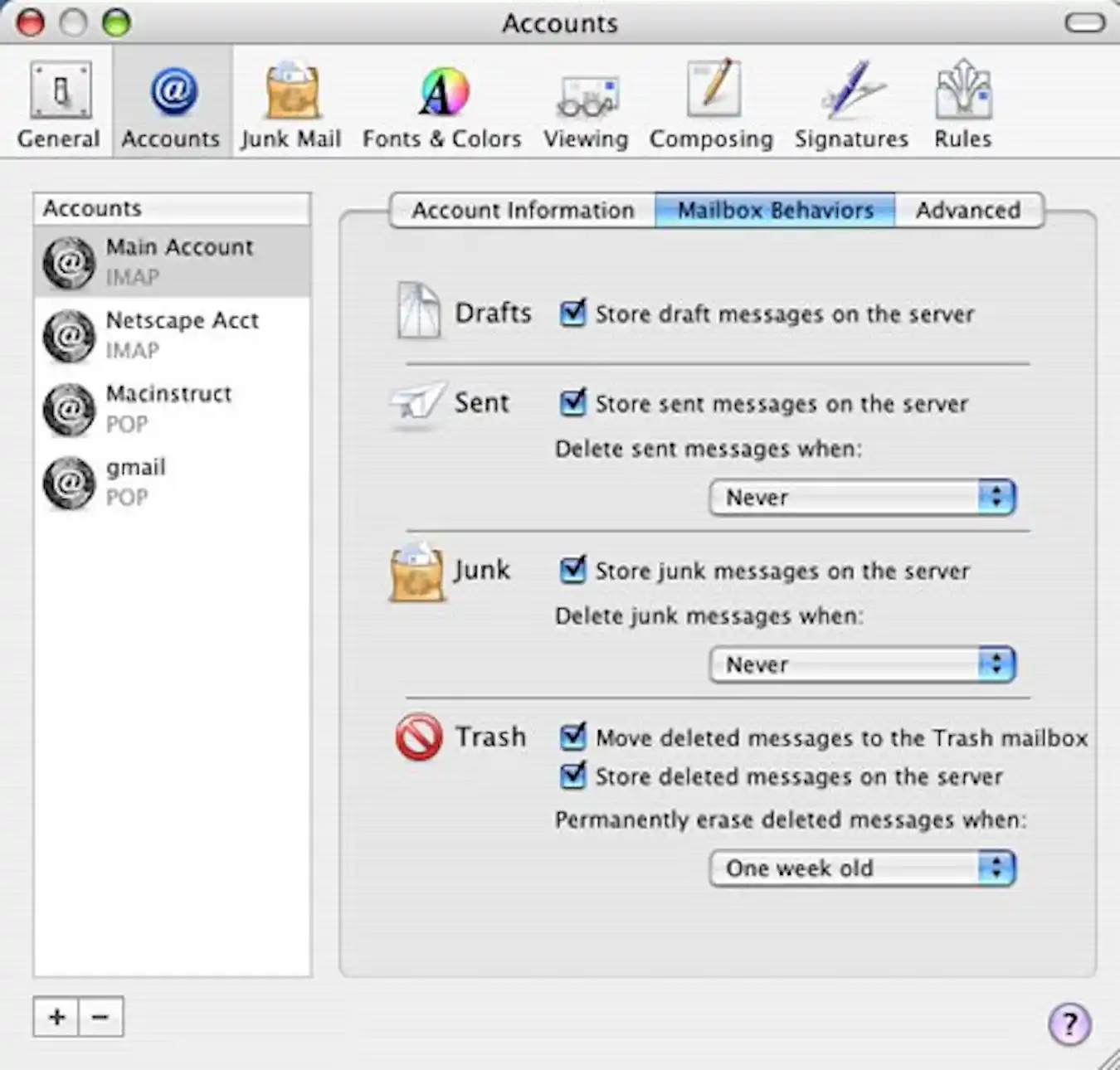The width and height of the screenshot is (1120, 1070).
Task: Open the Delete junk messages when dropdown
Action: (861, 664)
